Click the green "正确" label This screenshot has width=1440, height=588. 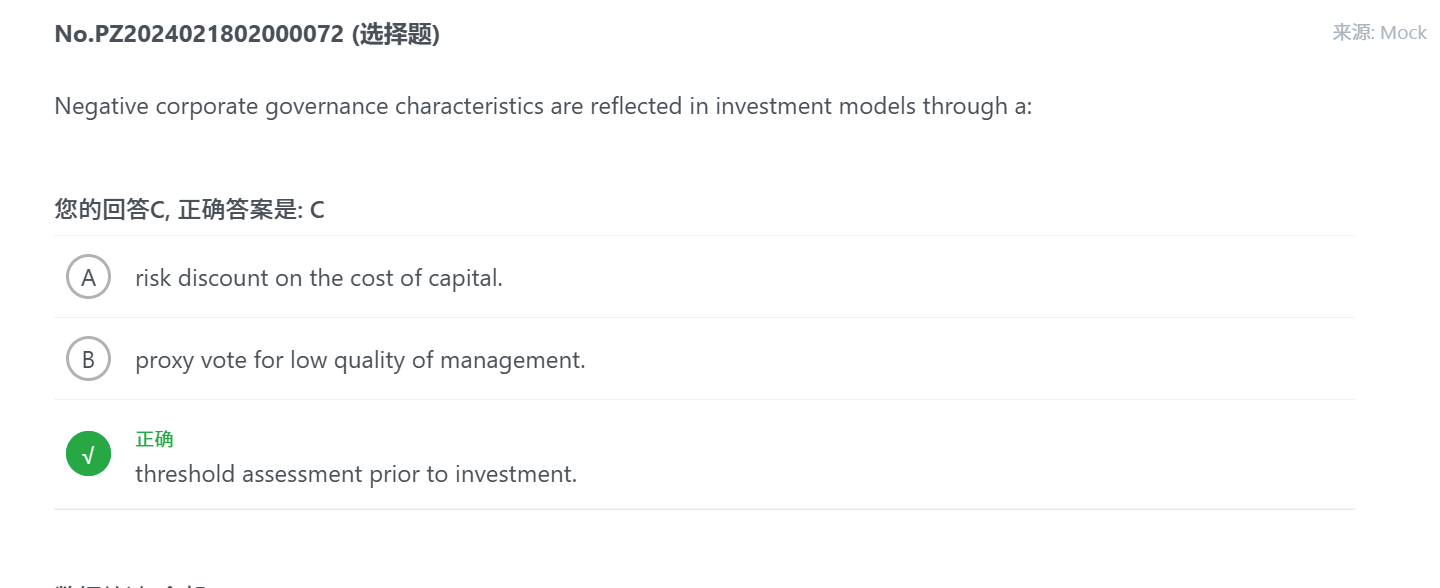pos(154,439)
